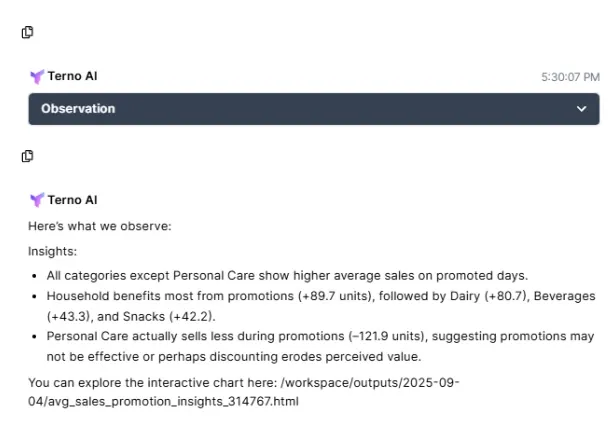Screen dimensions: 615x437
Task: Expand the Observation panel using its chevron
Action: [x=582, y=109]
